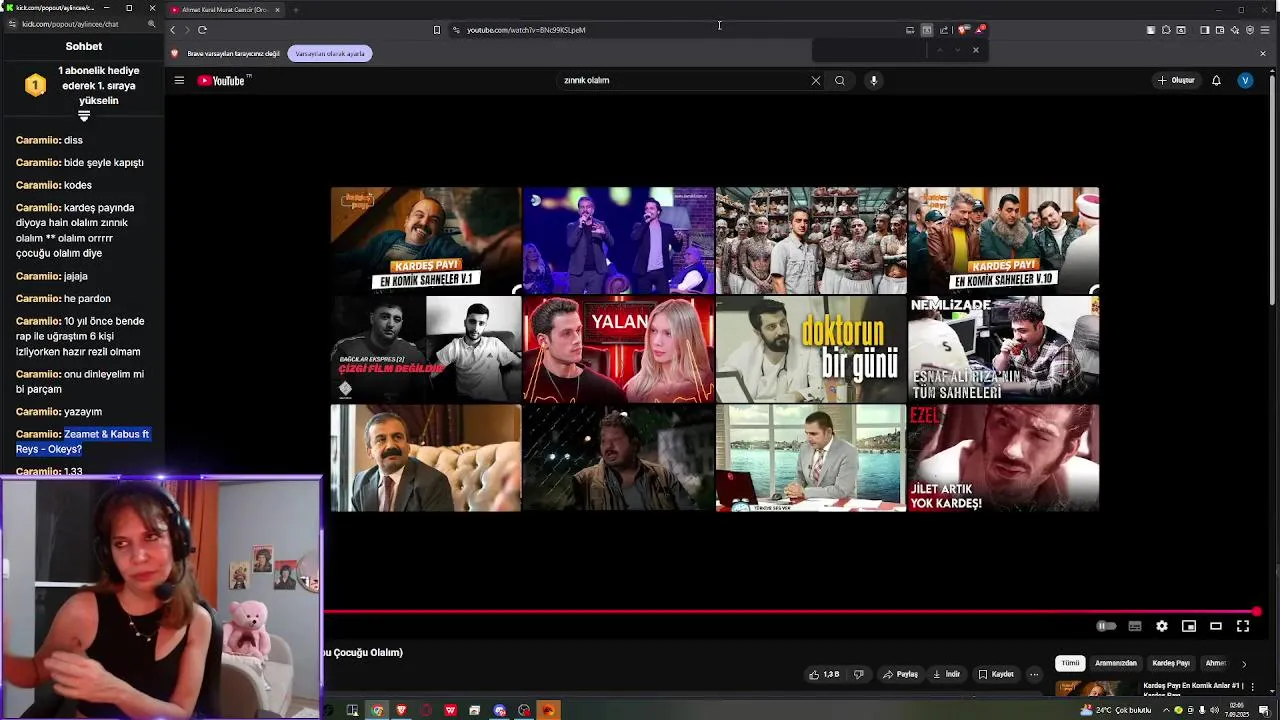Open Esnaf Ali Rıza'nın Tüm Sahneleri thumbnail

point(1003,349)
